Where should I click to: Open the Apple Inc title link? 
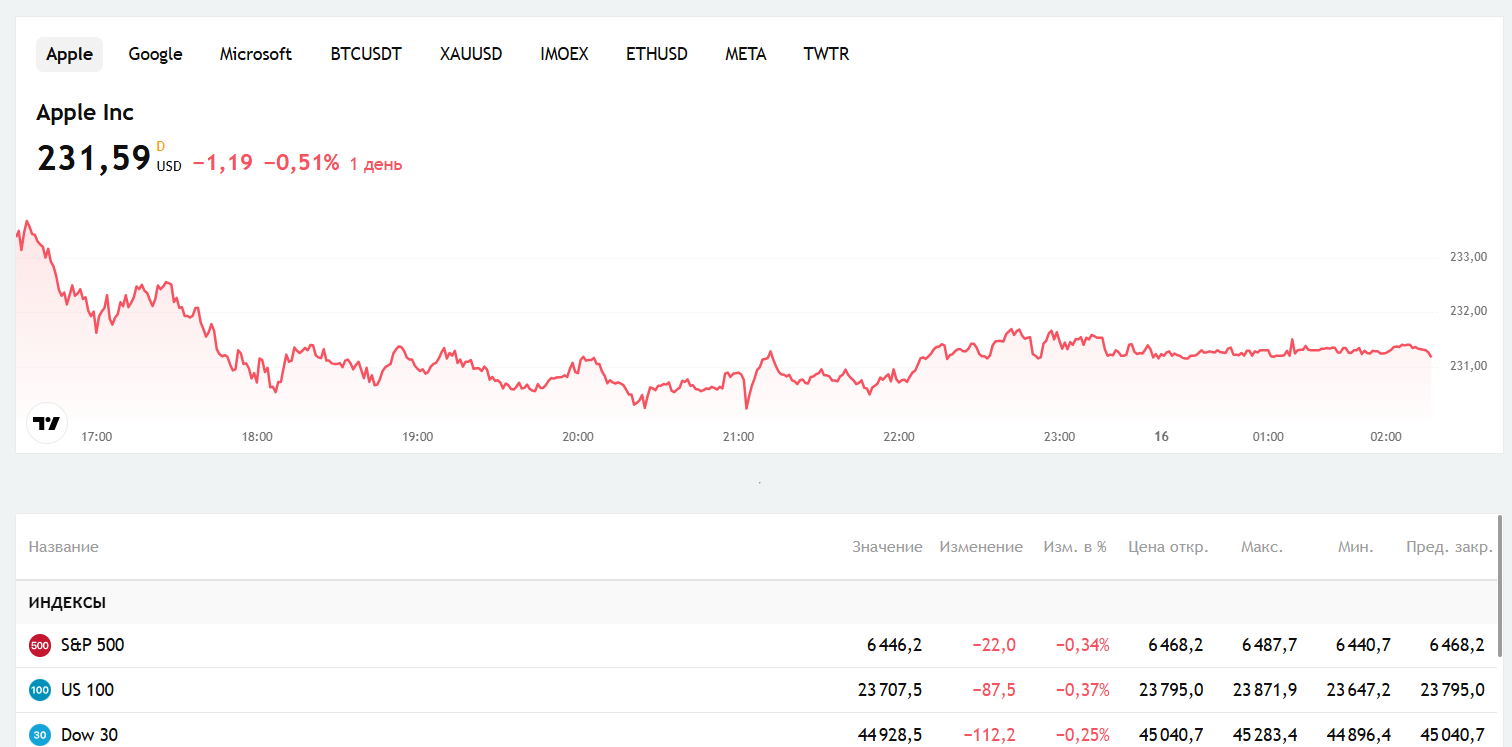click(x=85, y=113)
